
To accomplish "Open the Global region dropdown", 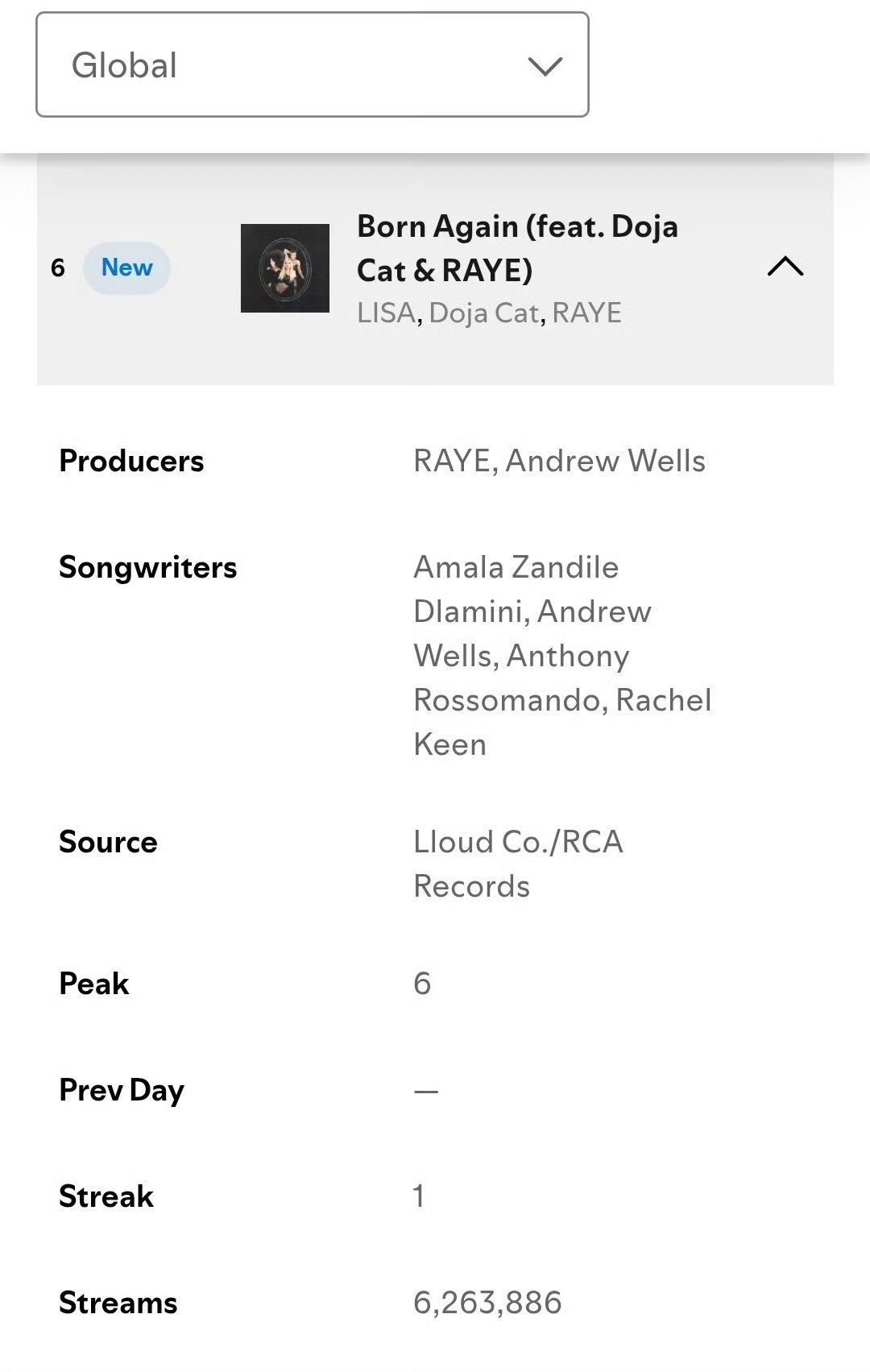I will (313, 64).
